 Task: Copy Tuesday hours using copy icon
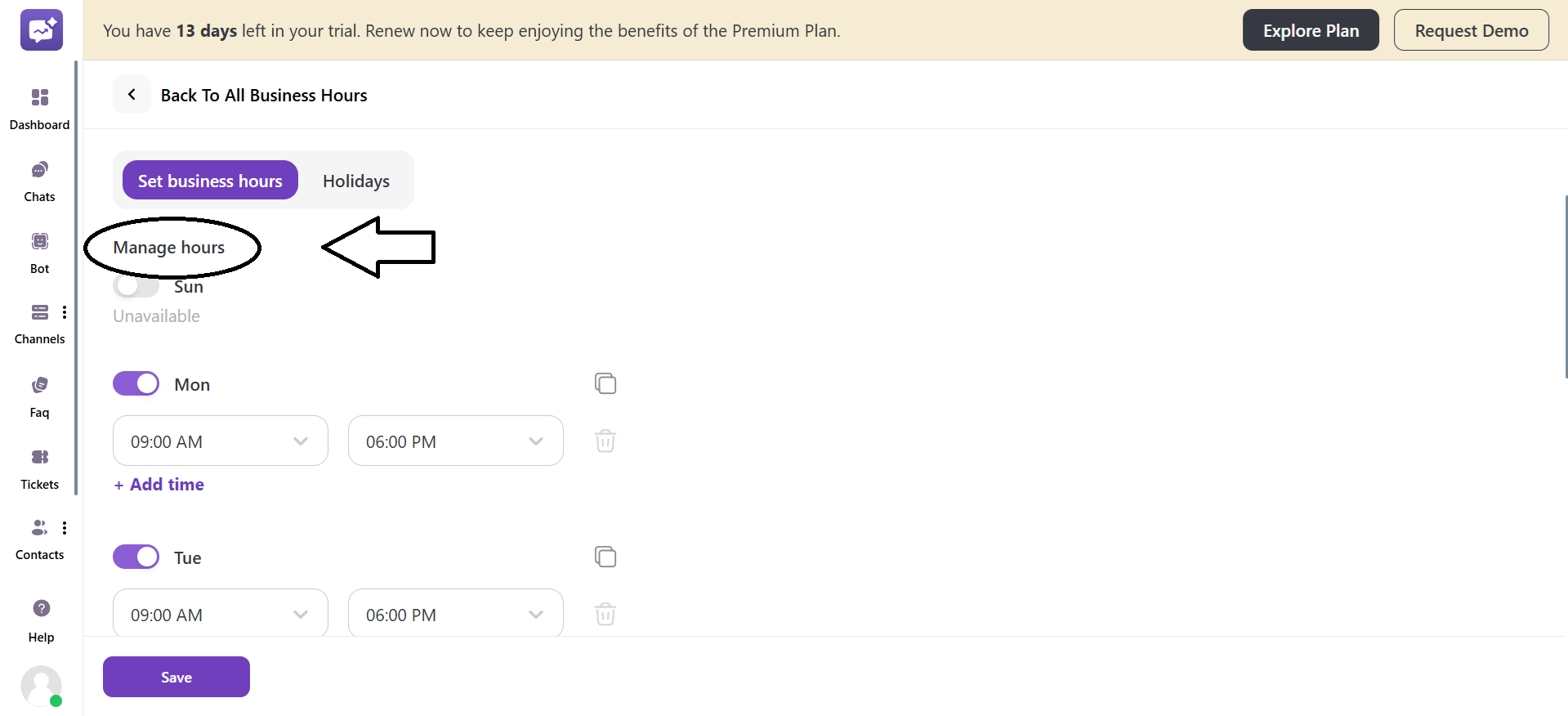point(605,557)
